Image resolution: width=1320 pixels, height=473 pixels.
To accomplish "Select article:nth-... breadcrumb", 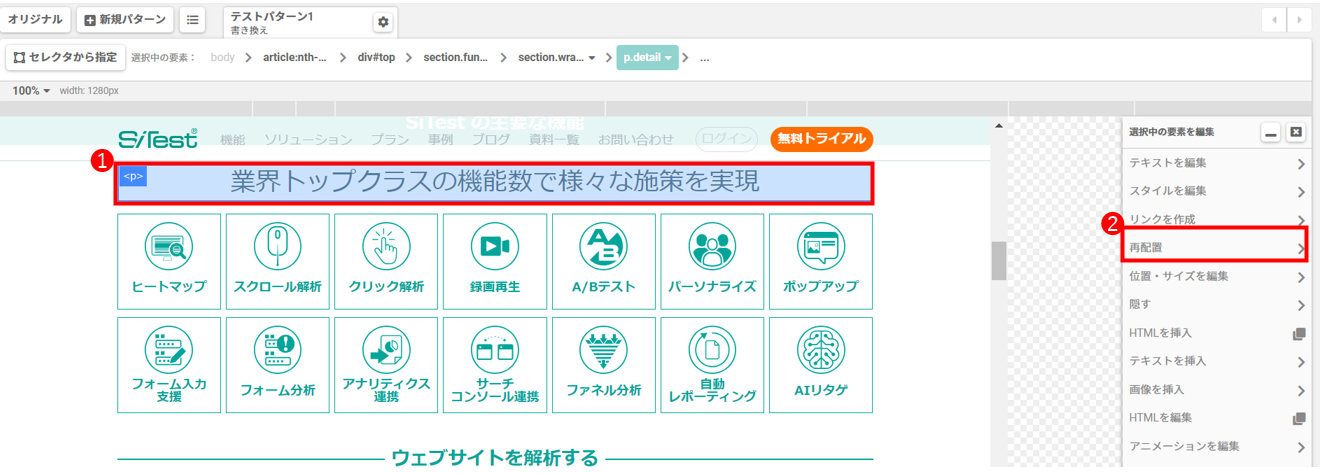I will point(295,58).
